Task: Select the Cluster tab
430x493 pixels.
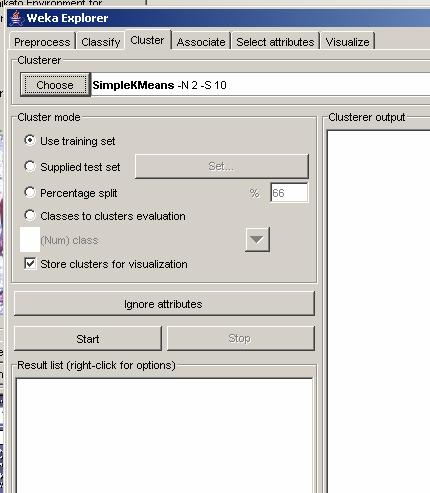Action: [147, 40]
